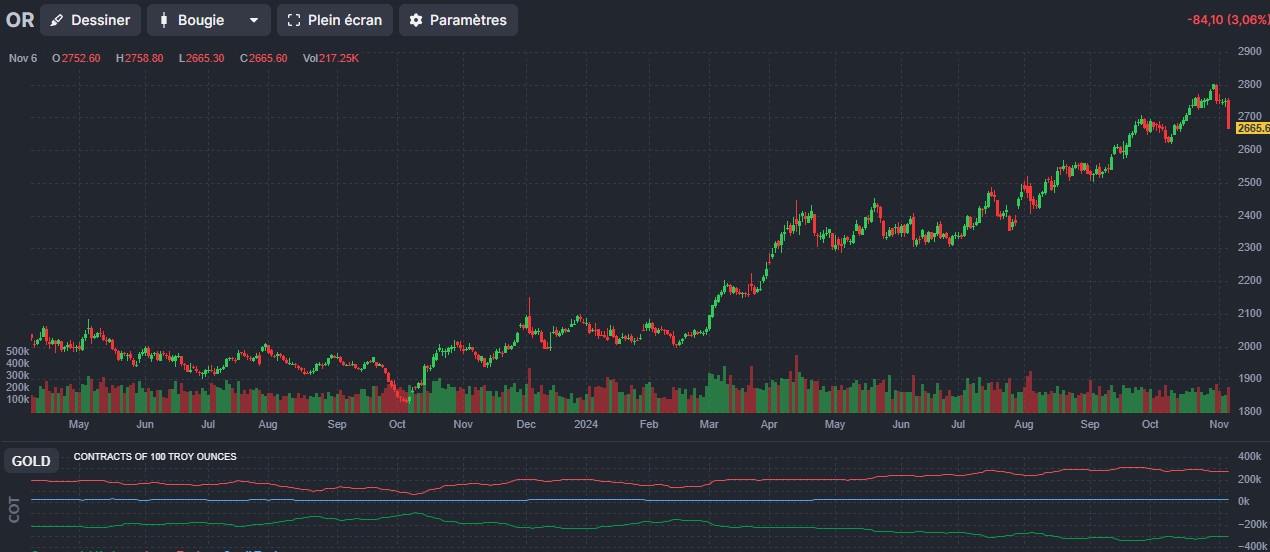Open the Bougie chart type dropdown arrow

click(254, 20)
